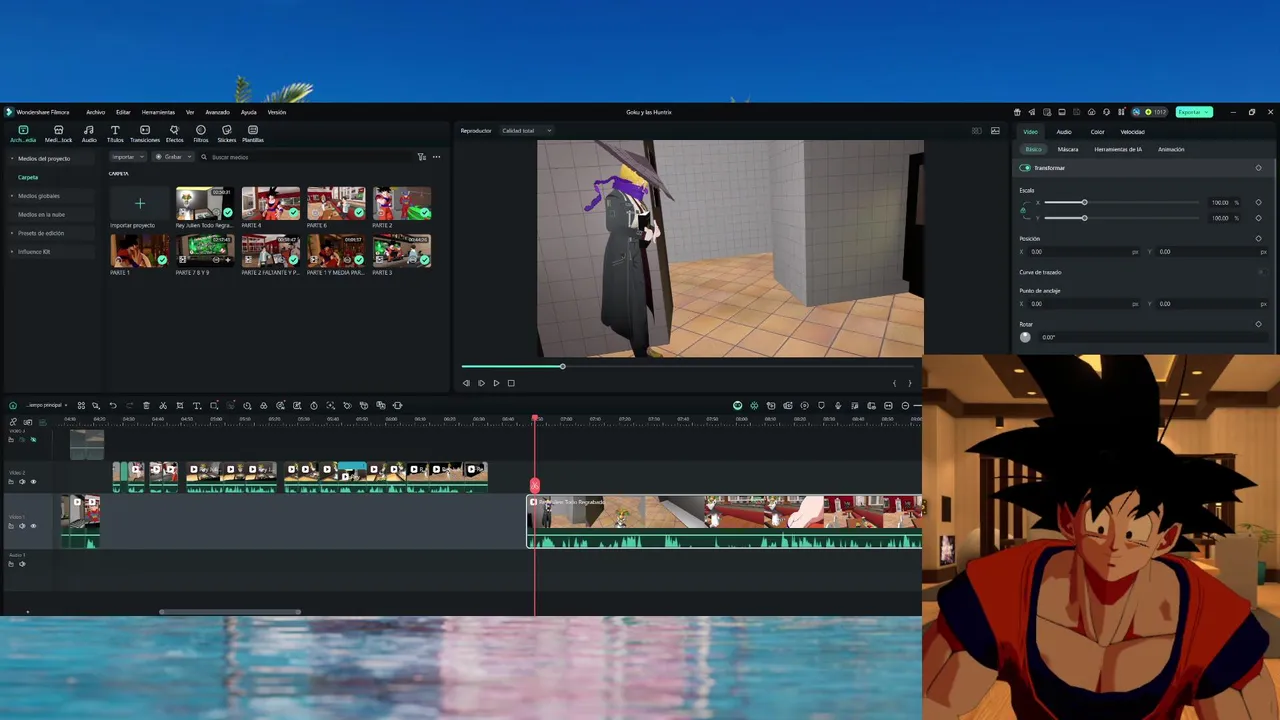Open the main timeline name dropdown
The height and width of the screenshot is (720, 1280).
(47, 405)
